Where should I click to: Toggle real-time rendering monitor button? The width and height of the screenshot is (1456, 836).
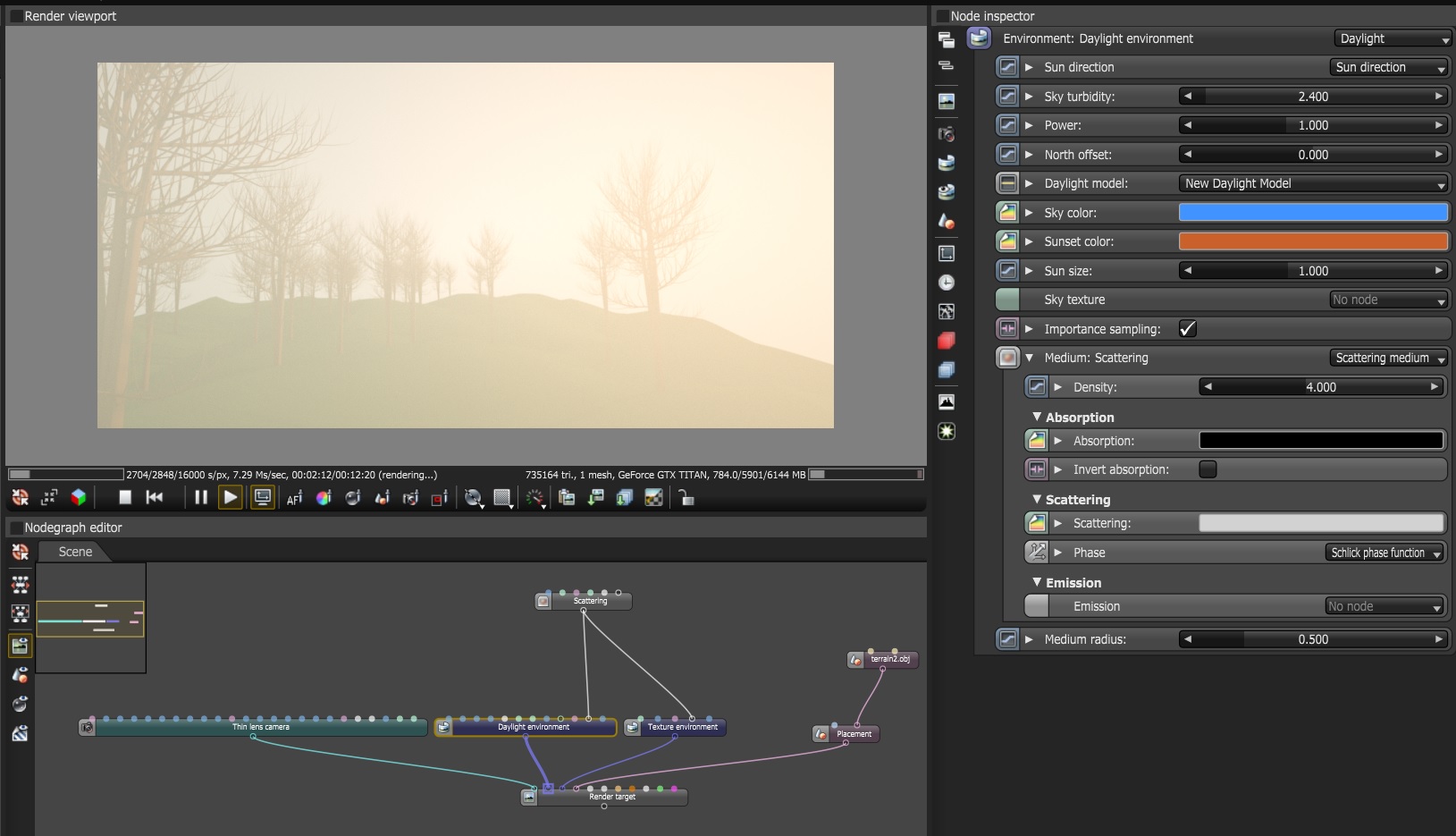pos(263,498)
